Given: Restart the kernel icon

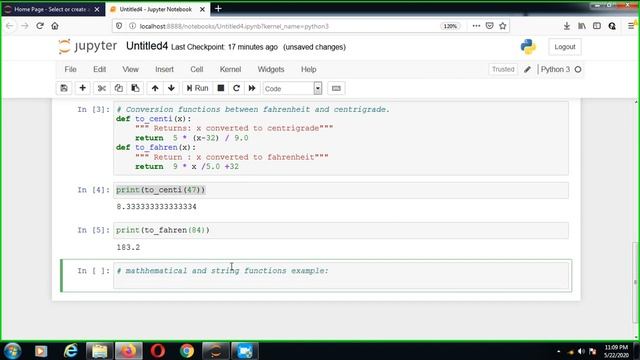Looking at the screenshot, I should coord(236,88).
